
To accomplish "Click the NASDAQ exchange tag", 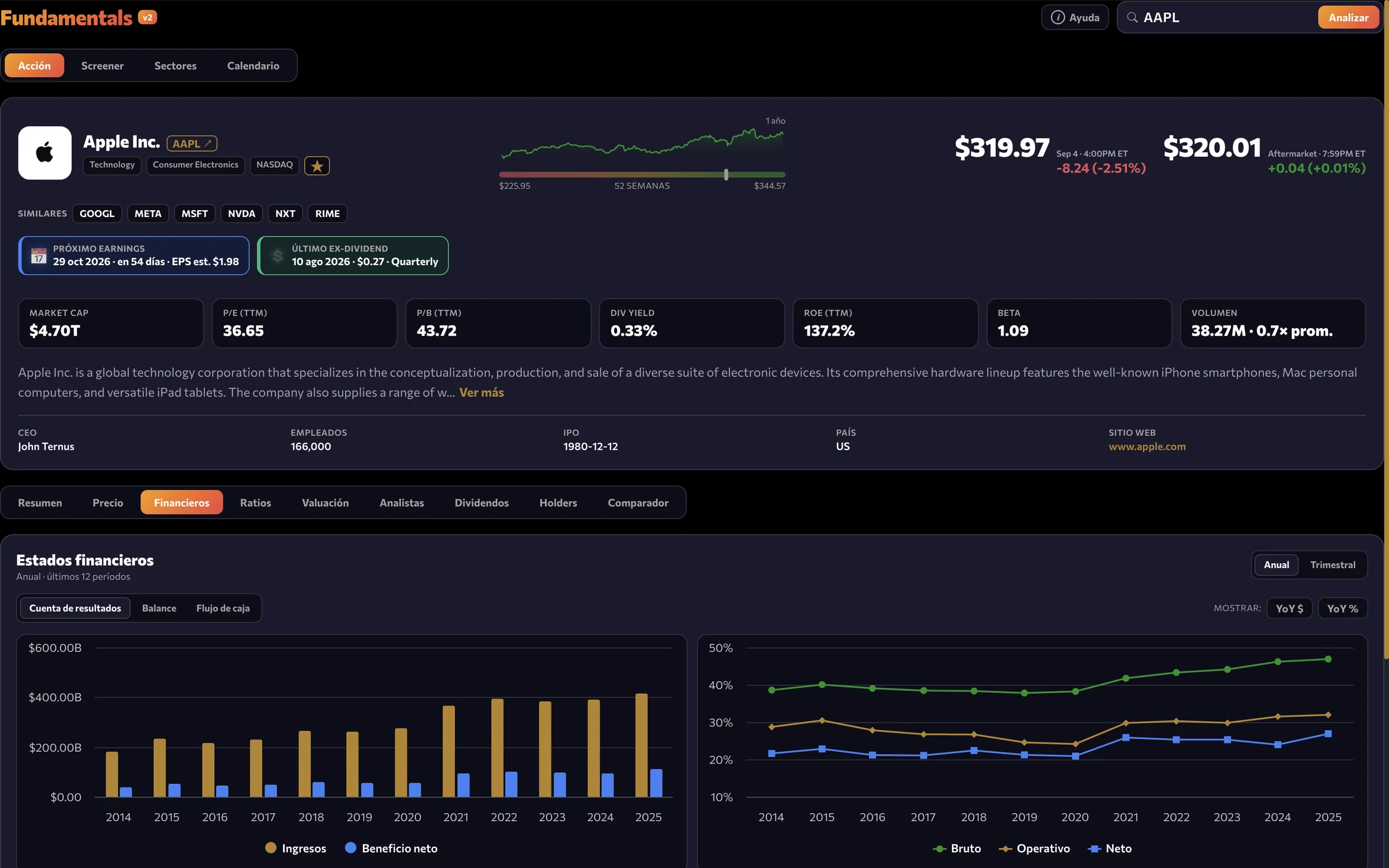I will click(x=274, y=165).
